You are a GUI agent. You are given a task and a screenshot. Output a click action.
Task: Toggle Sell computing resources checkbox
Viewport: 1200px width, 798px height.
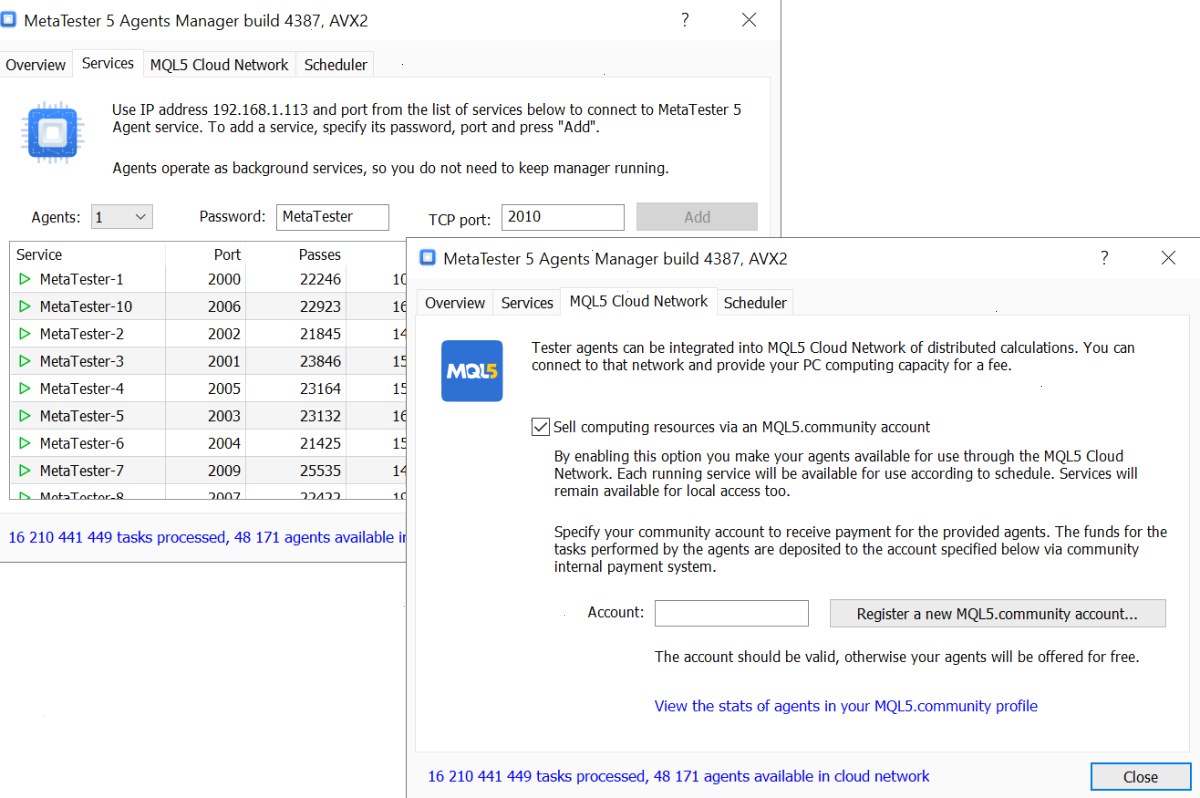(x=540, y=427)
